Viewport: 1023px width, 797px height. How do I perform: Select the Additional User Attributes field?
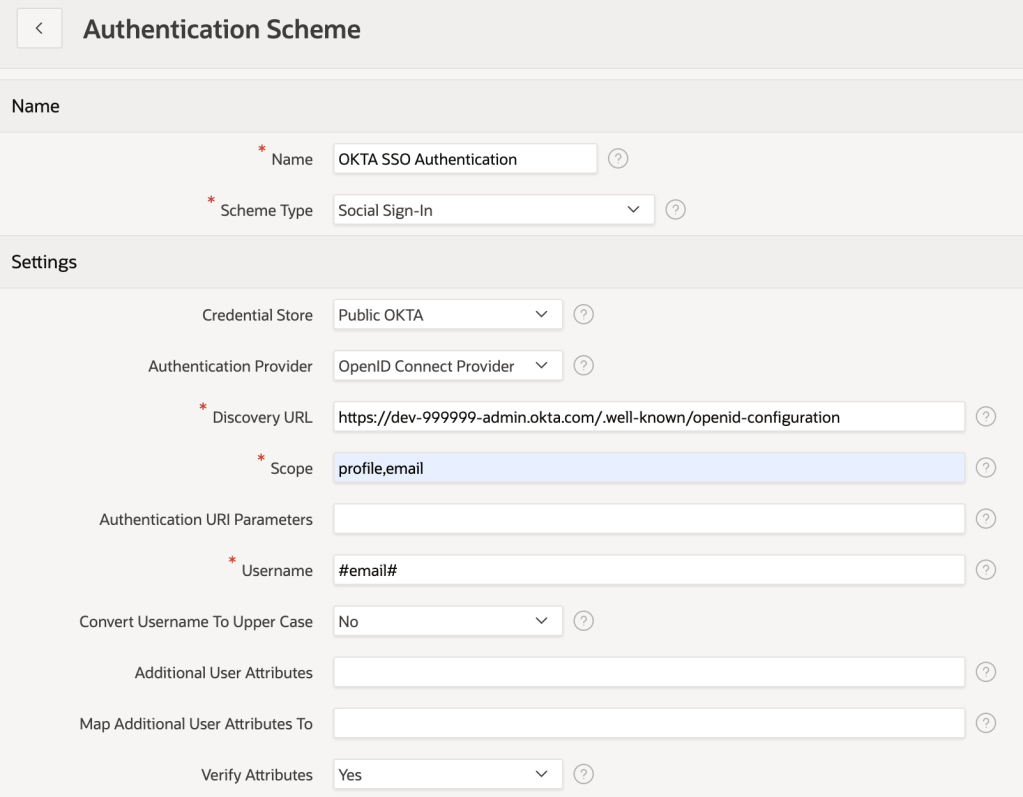coord(648,672)
